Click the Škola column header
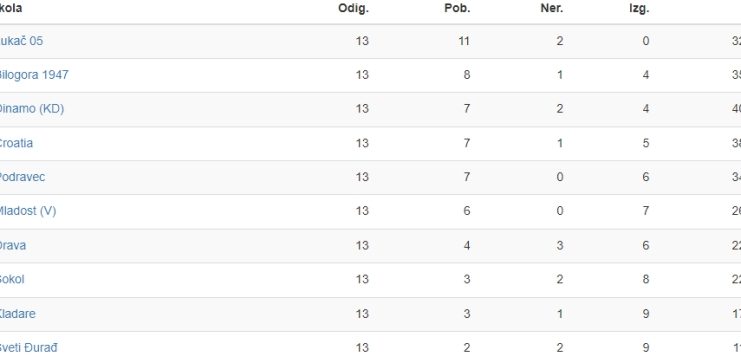The image size is (741, 363). click(11, 9)
